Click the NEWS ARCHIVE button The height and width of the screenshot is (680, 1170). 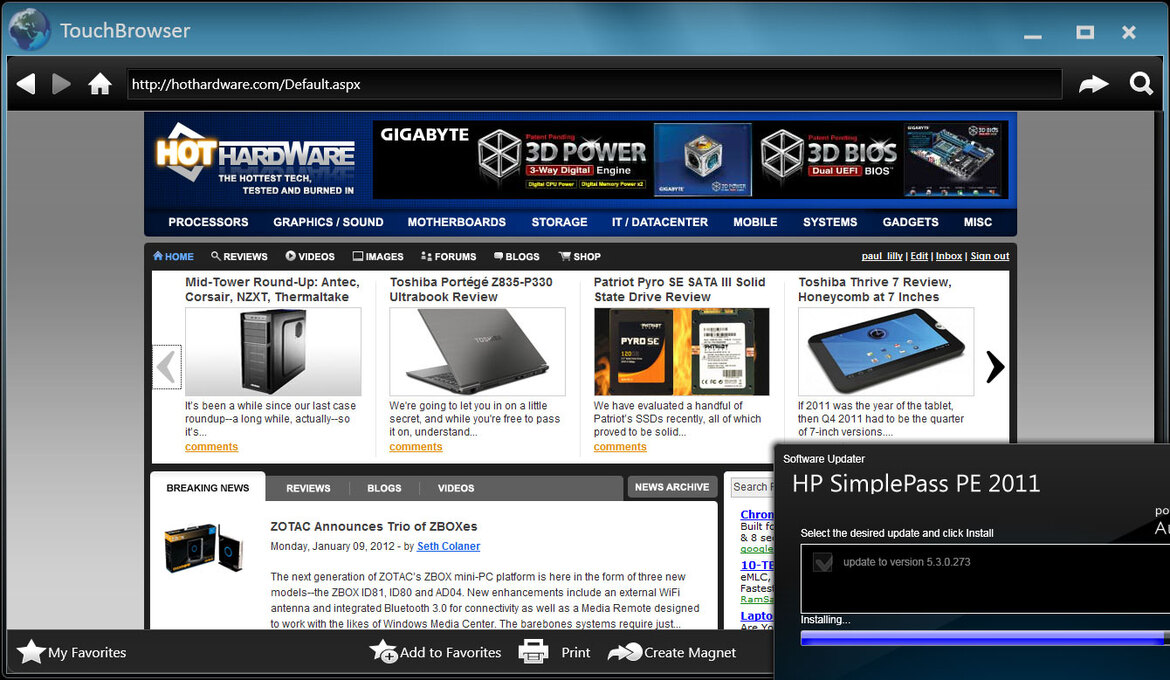tap(672, 487)
